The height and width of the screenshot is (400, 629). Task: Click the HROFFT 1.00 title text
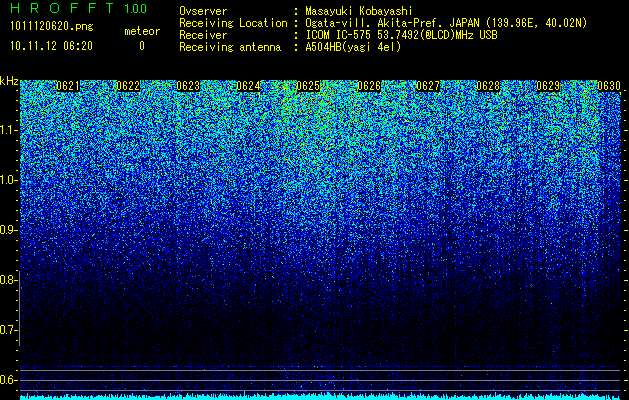pos(78,8)
